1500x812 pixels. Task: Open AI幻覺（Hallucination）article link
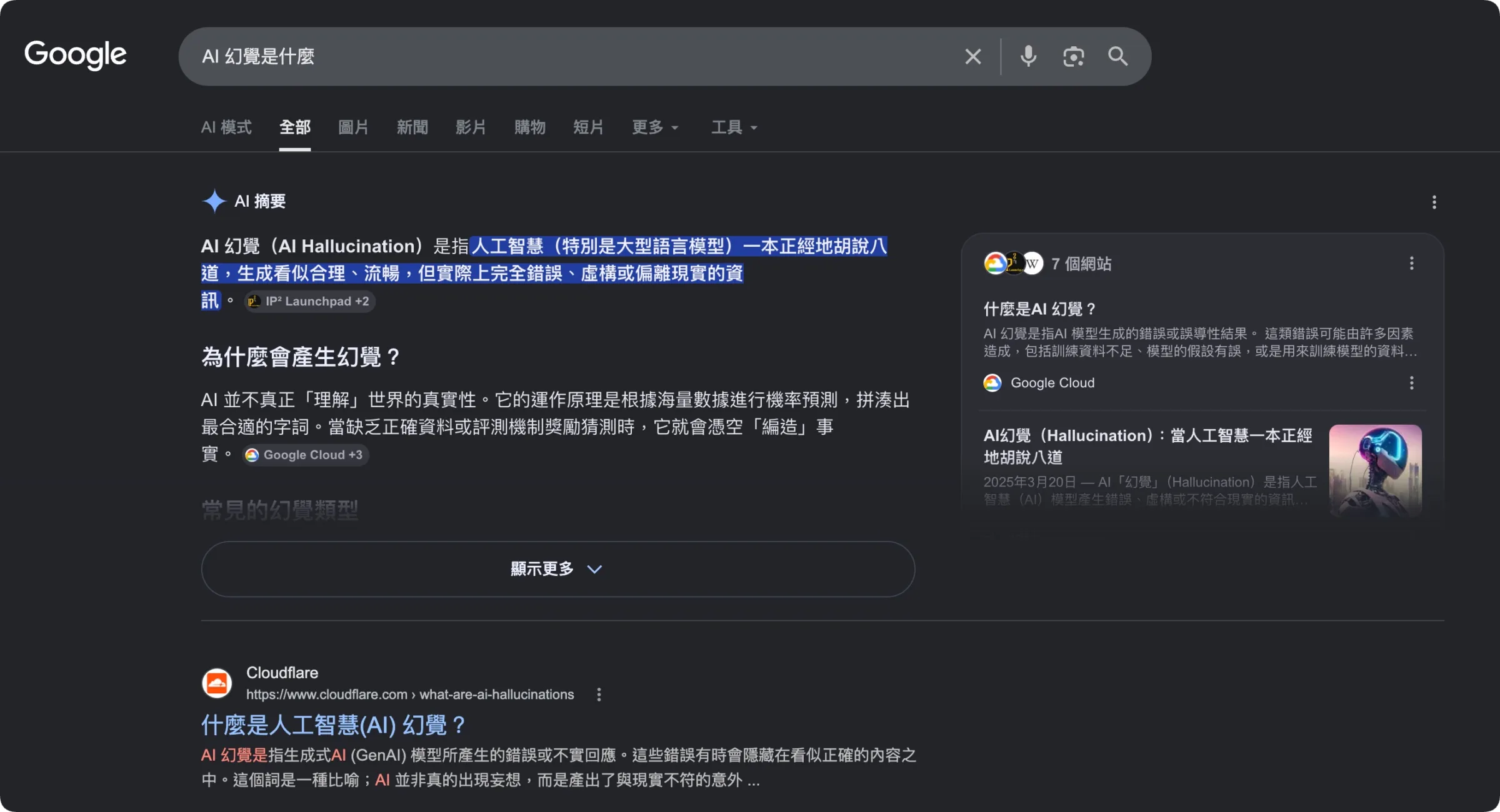[1148, 446]
